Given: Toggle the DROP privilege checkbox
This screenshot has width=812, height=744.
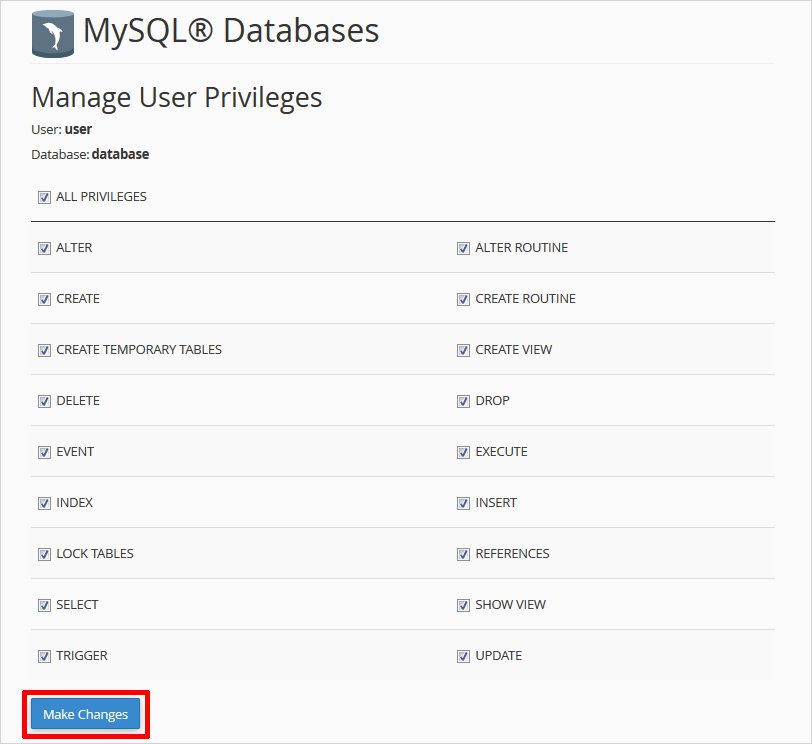Looking at the screenshot, I should click(x=463, y=401).
